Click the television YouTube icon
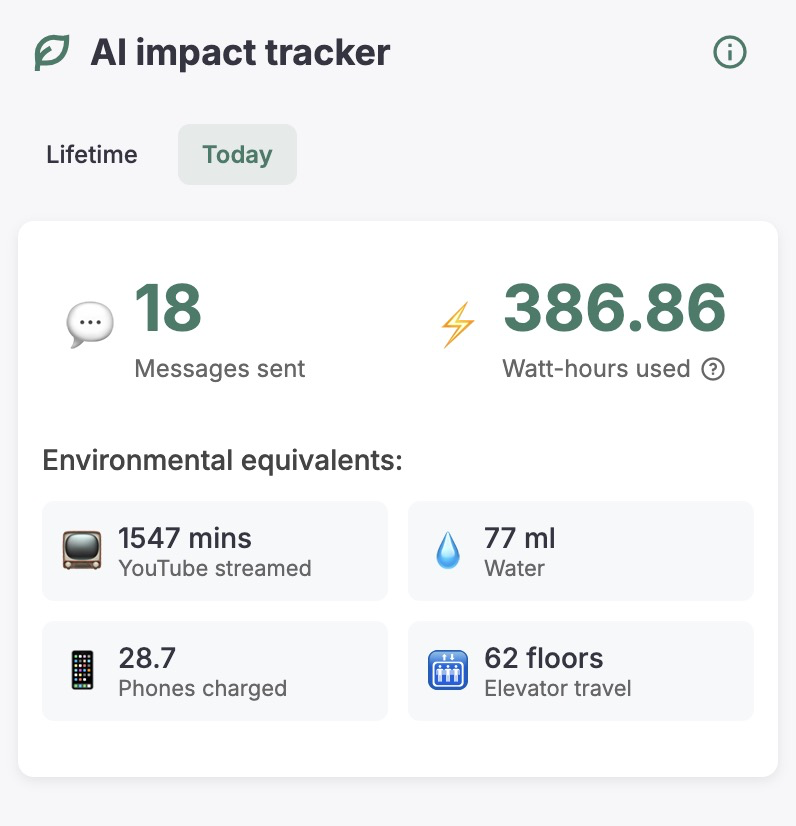 pos(82,550)
